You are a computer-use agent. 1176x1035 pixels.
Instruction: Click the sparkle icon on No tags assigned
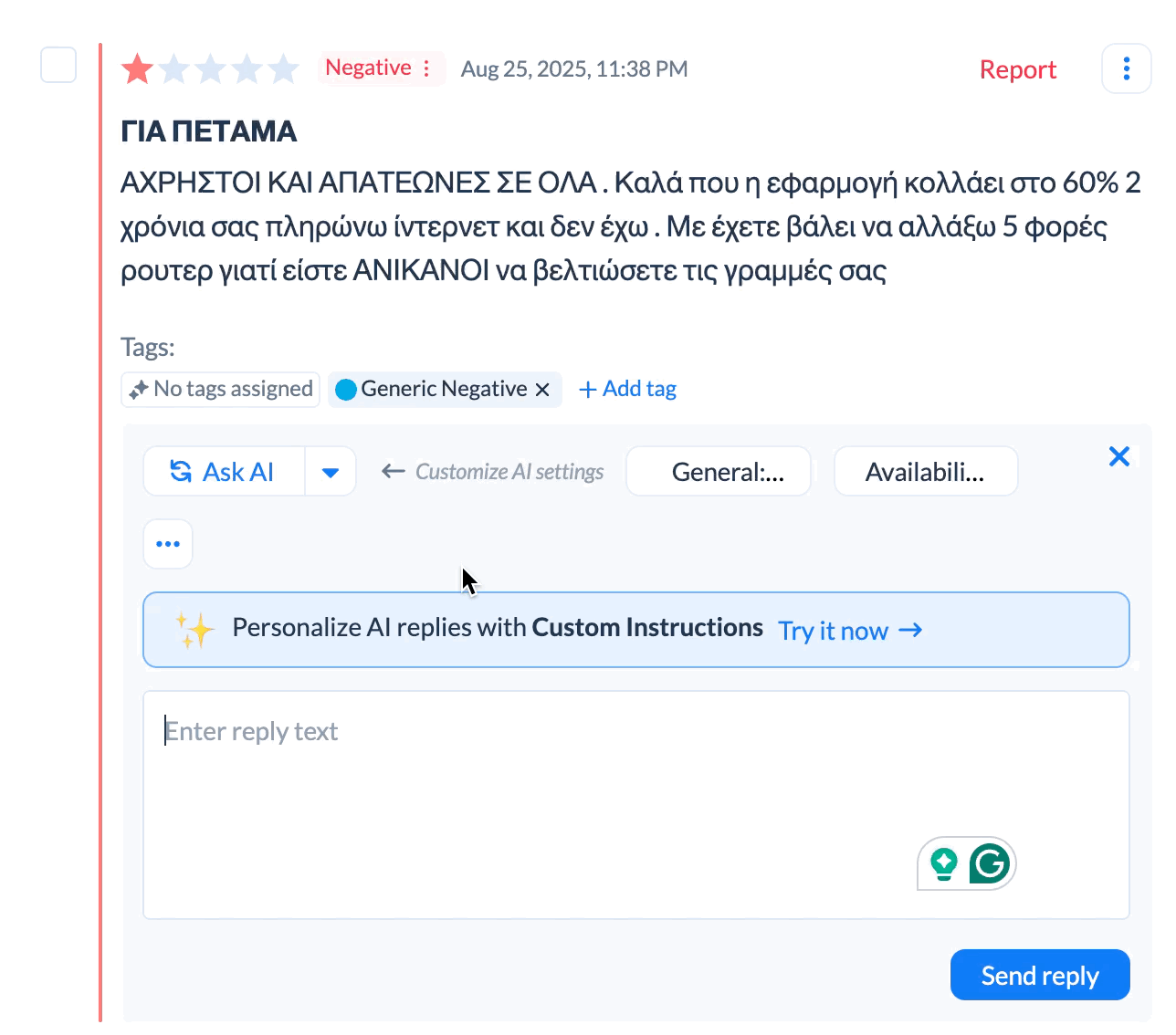pyautogui.click(x=139, y=390)
